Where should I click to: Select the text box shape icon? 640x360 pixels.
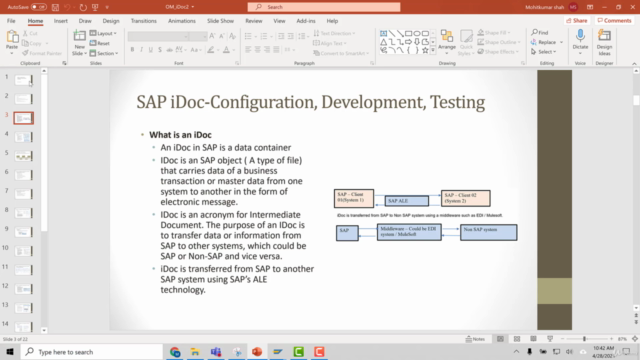point(383,33)
